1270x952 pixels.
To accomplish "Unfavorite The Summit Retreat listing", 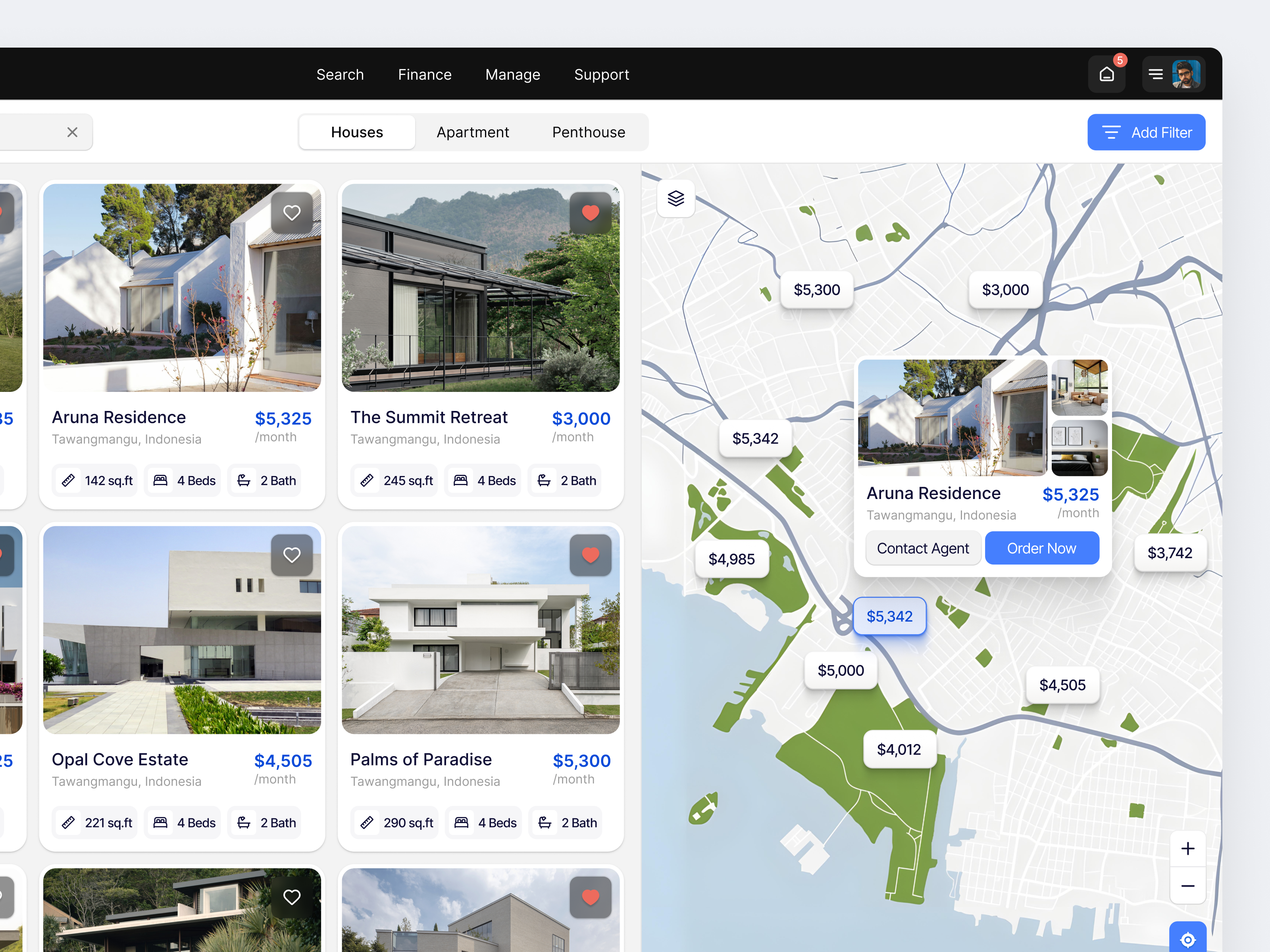I will [590, 212].
